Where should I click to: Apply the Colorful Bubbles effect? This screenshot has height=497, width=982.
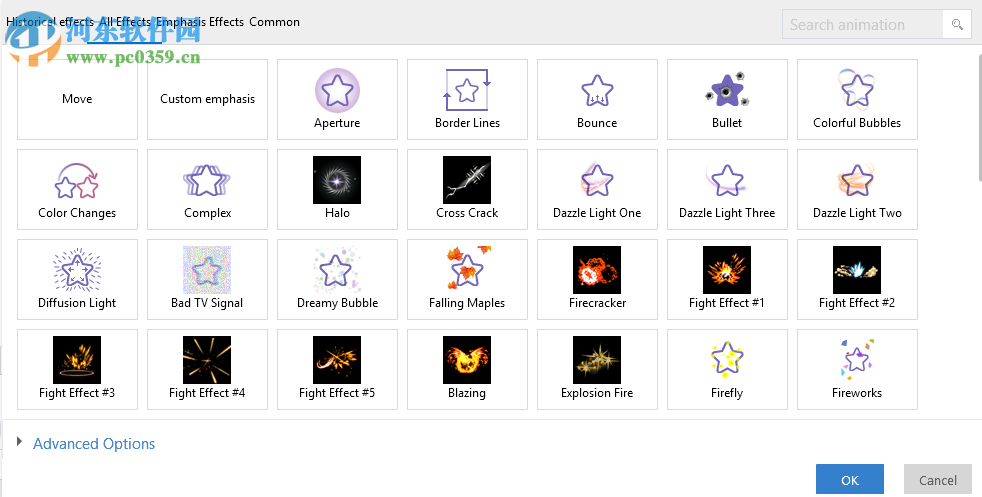(x=857, y=100)
